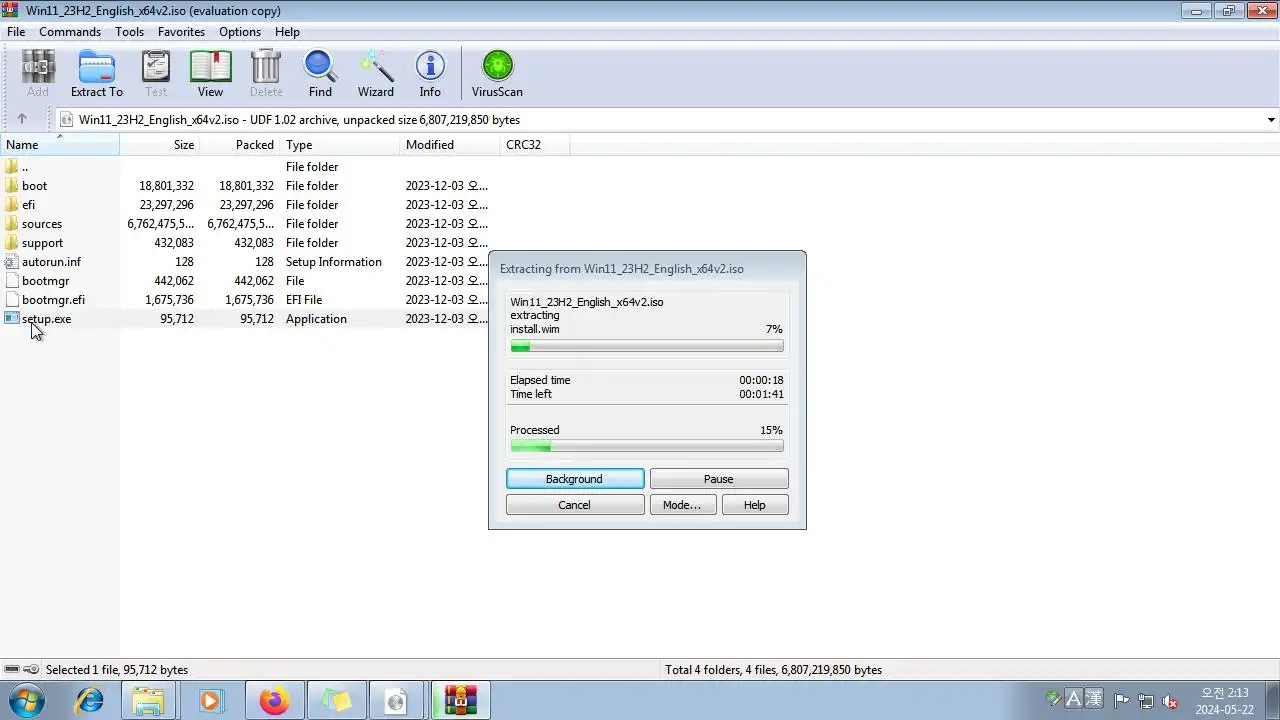This screenshot has height=720, width=1280.
Task: Click the Processed total progress bar
Action: coord(647,446)
